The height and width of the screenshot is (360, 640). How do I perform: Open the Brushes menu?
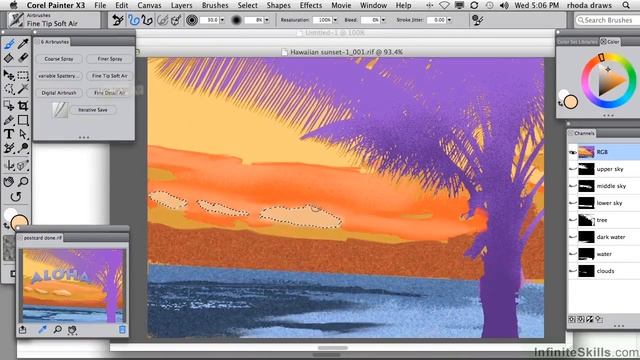coord(215,5)
